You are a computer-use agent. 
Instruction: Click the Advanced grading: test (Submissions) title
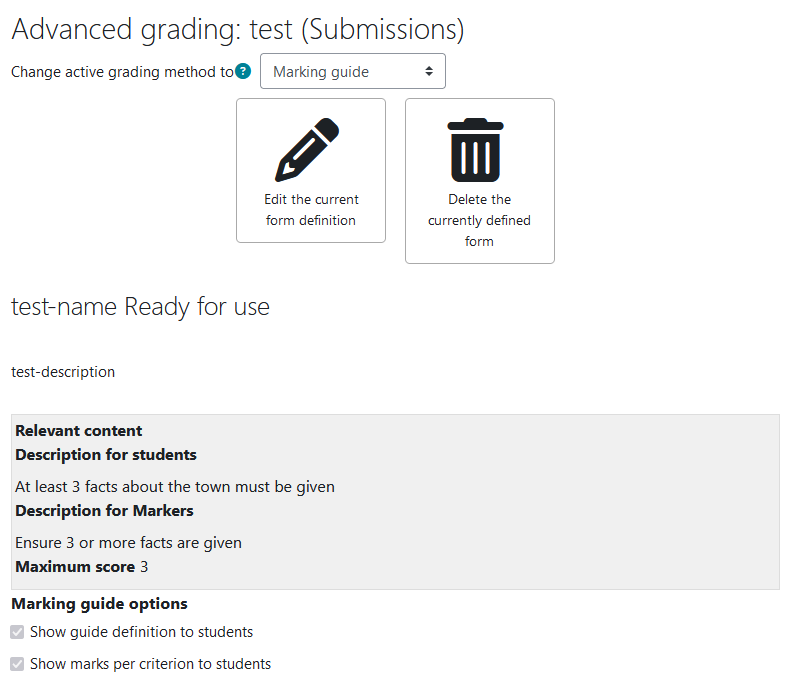[x=238, y=29]
